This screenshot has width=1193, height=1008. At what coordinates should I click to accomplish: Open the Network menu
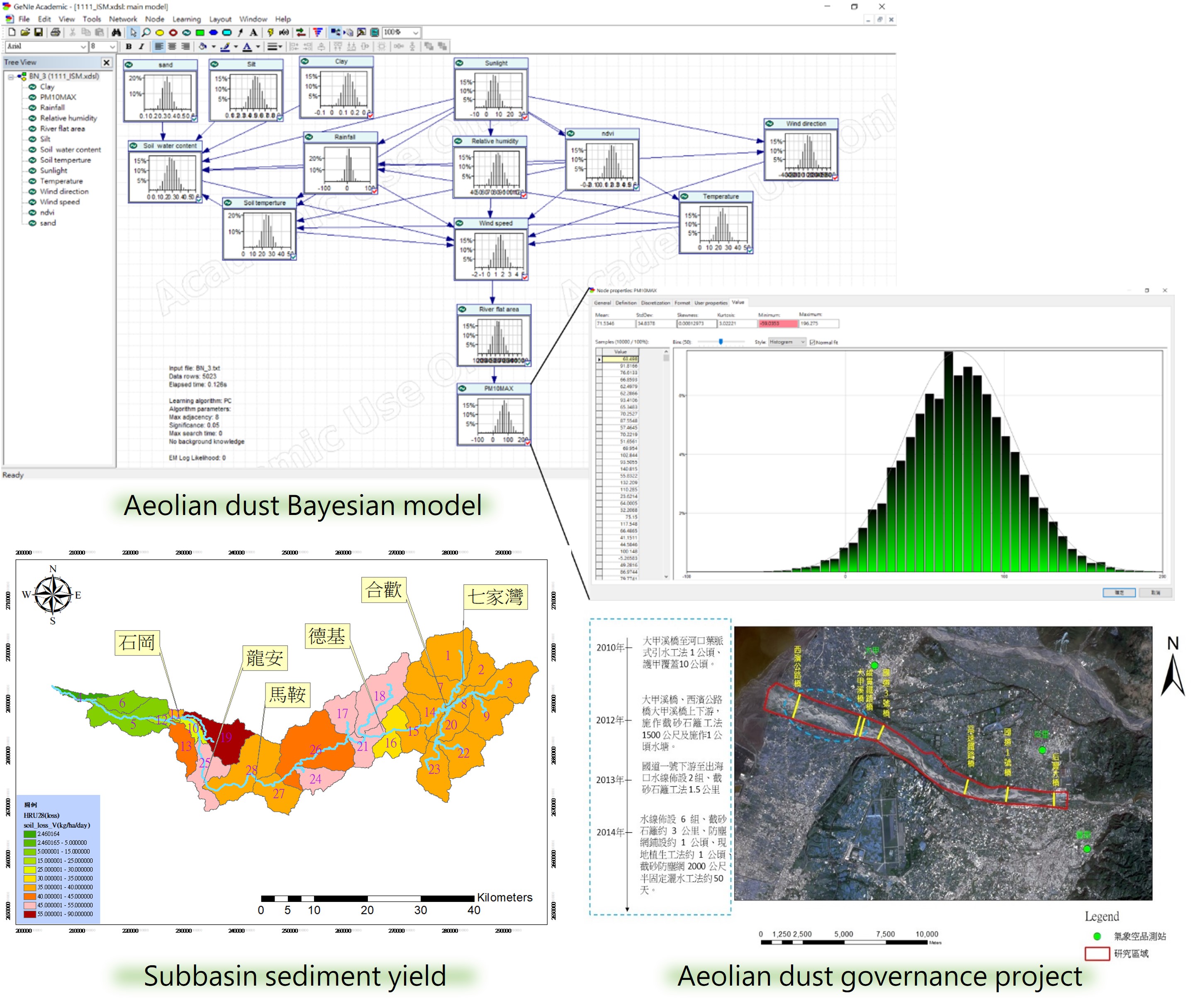(124, 19)
